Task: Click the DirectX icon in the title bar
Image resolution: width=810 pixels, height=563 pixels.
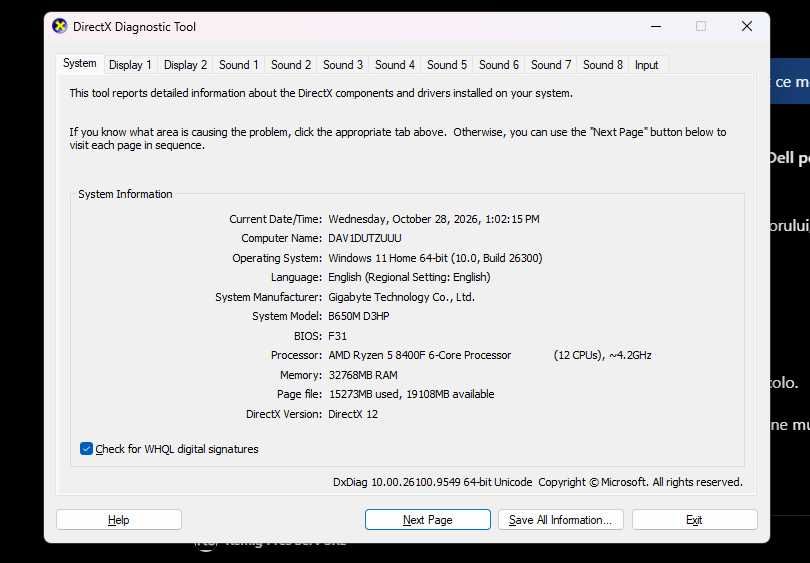Action: click(59, 26)
